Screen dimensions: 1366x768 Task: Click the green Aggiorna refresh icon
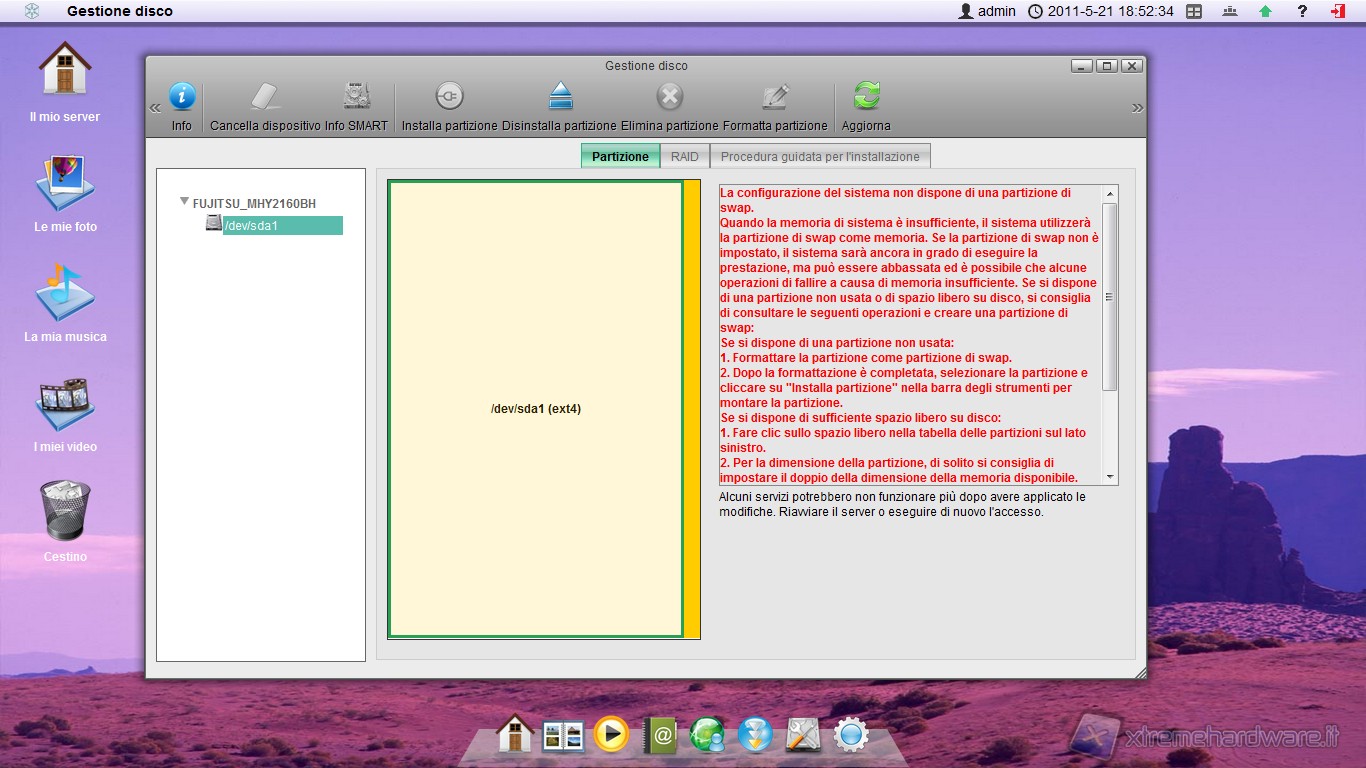(x=866, y=97)
